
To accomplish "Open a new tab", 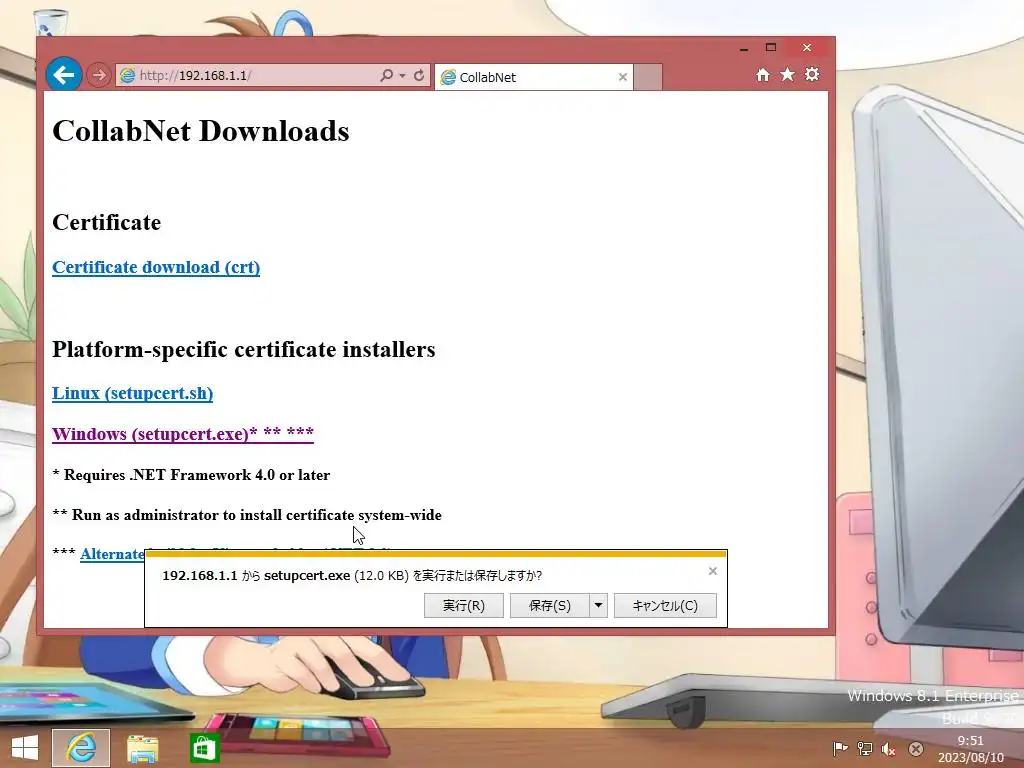I will click(648, 77).
